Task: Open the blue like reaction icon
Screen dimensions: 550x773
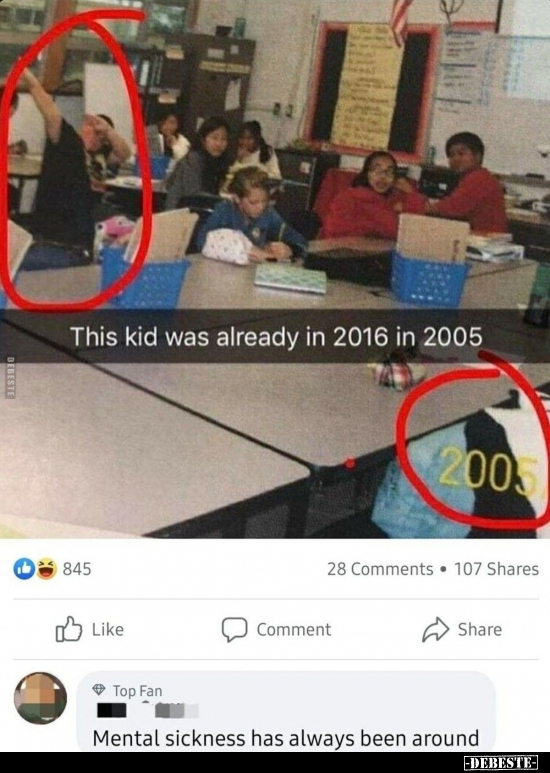Action: [x=24, y=569]
